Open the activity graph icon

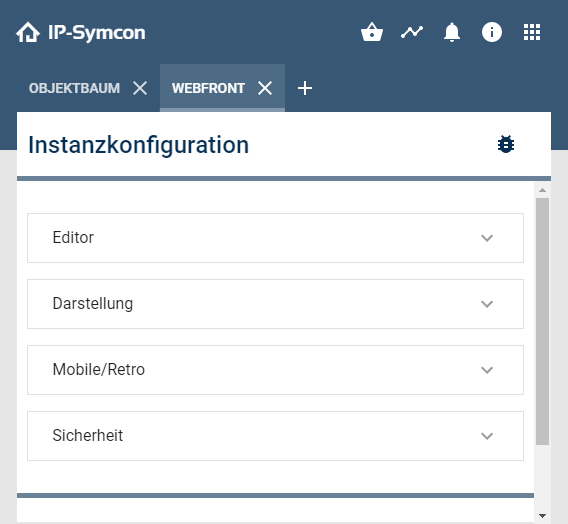[x=412, y=32]
